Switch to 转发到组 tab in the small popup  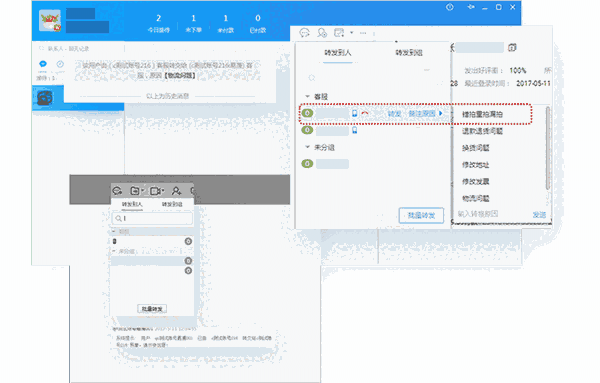click(x=172, y=204)
